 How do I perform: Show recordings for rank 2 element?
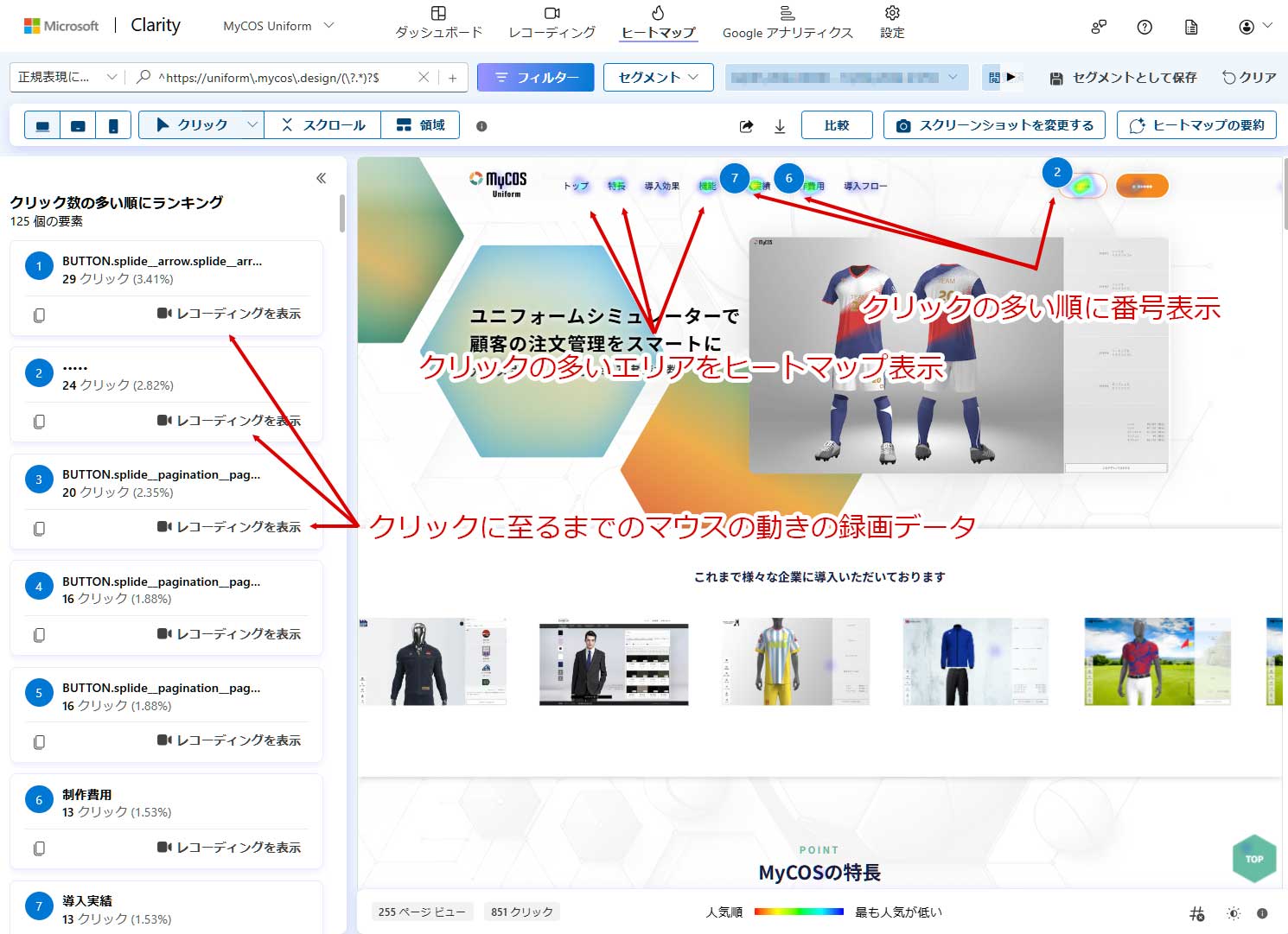pos(229,421)
